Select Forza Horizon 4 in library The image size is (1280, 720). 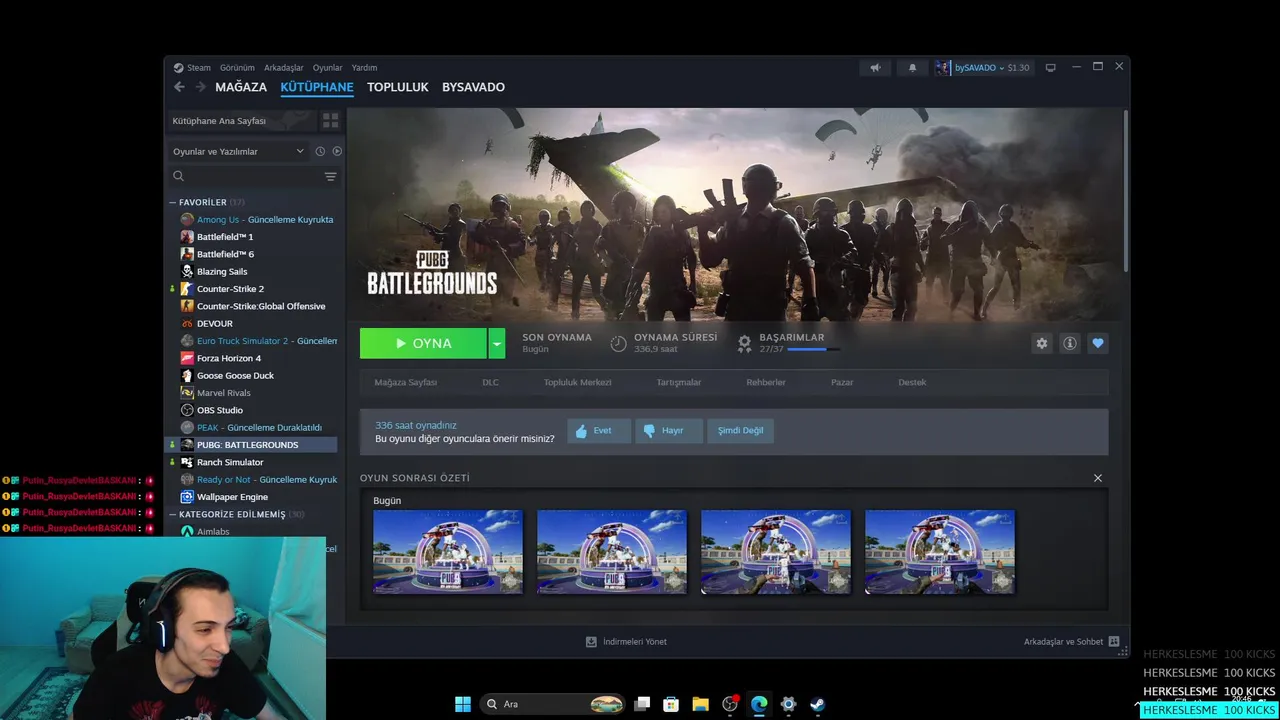pos(228,358)
